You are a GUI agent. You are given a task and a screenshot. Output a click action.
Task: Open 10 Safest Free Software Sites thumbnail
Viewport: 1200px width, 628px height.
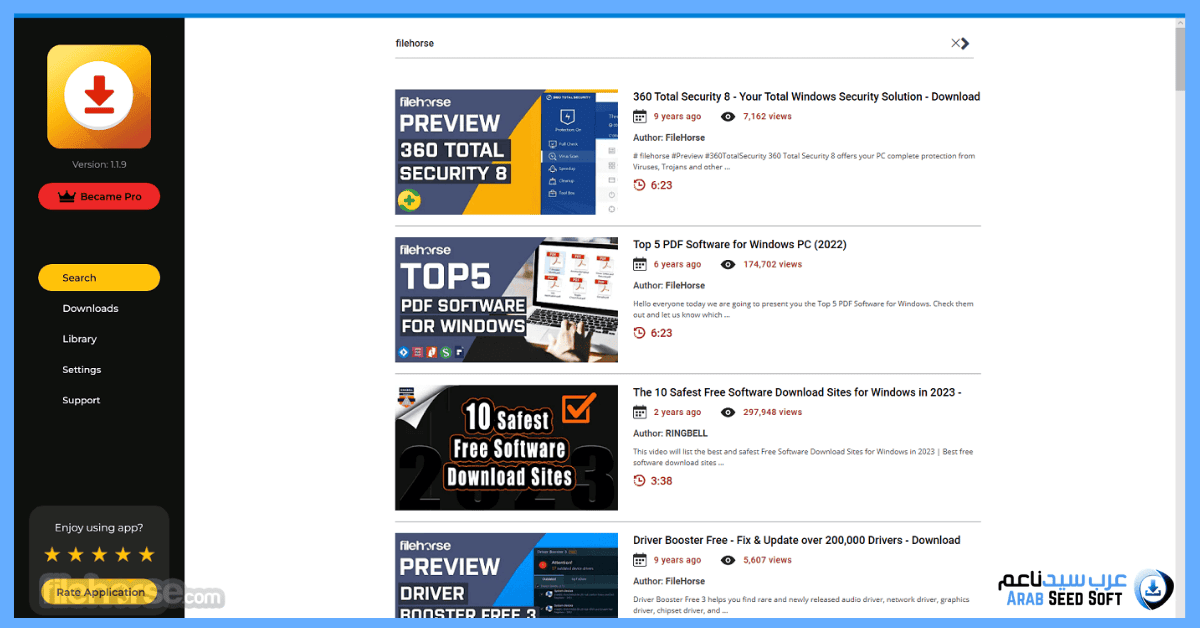(x=506, y=448)
